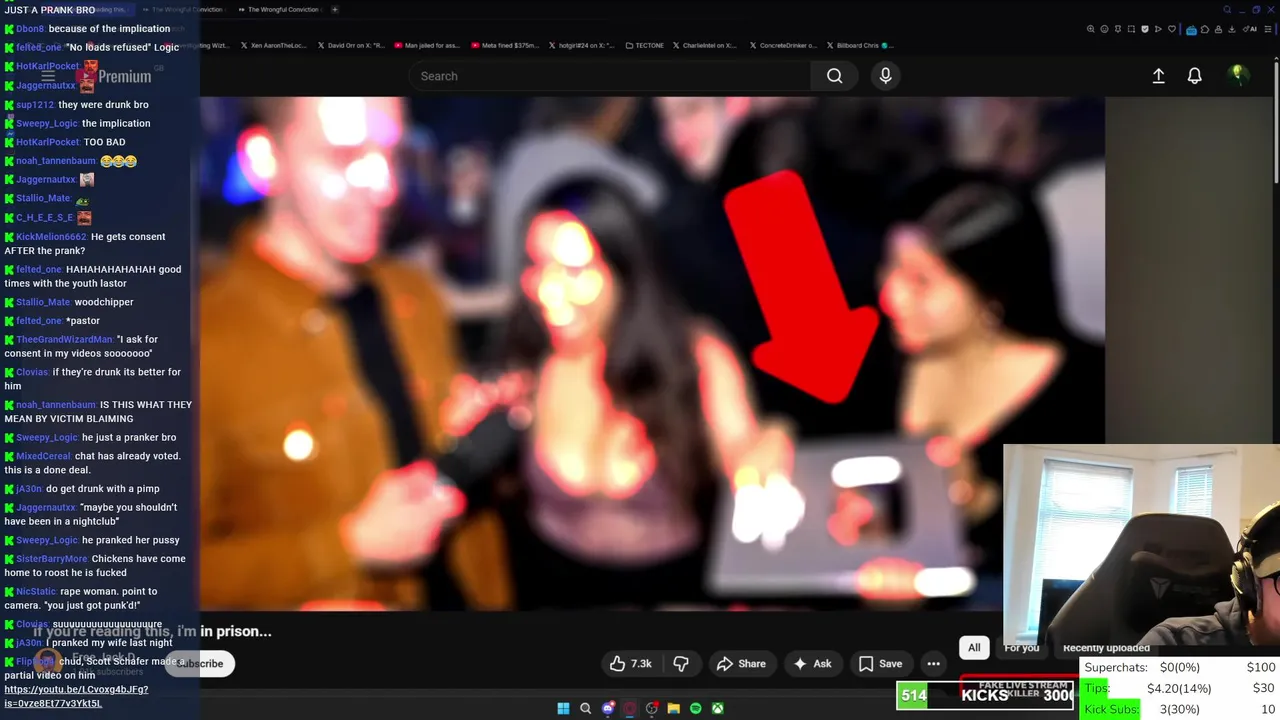Open the 'CharlieIntel on X' bookmark
This screenshot has height=720, width=1280.
coord(706,45)
